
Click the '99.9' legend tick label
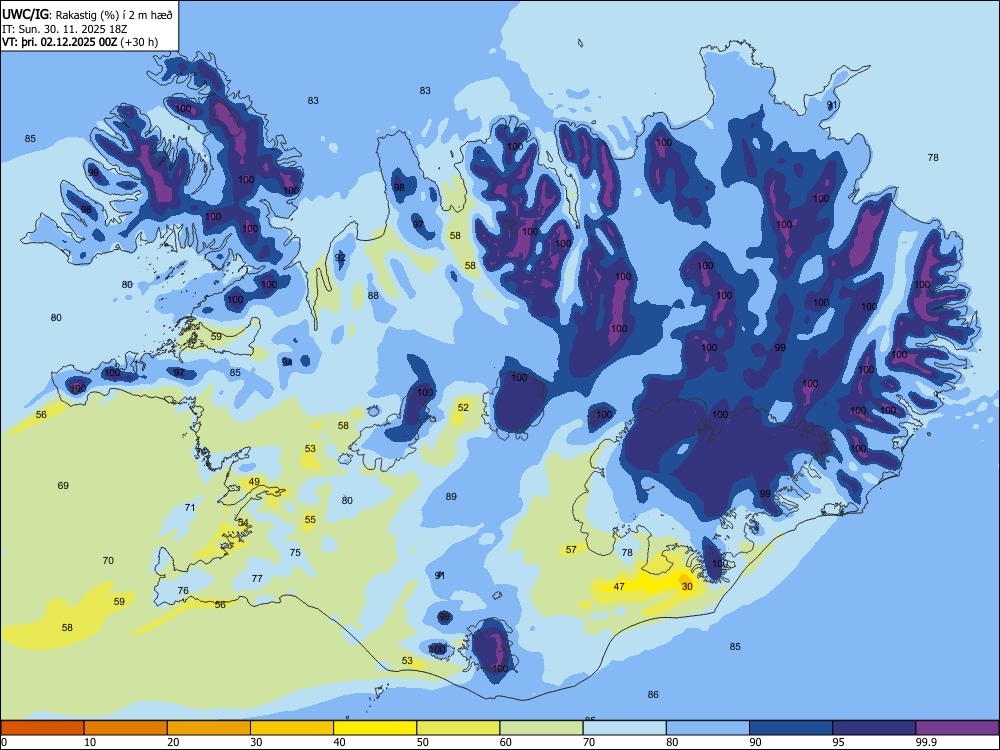[926, 742]
